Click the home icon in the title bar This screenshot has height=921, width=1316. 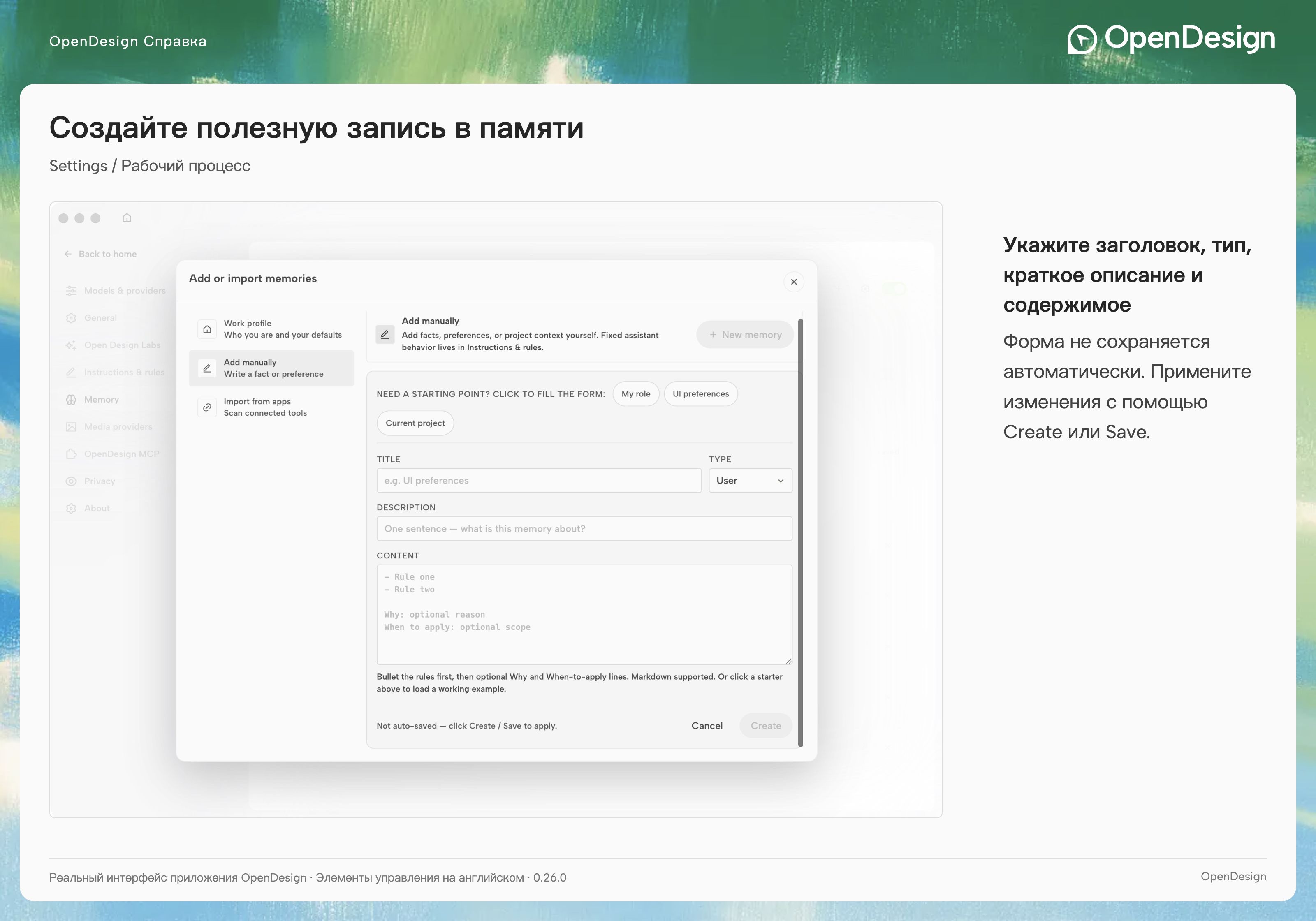click(127, 218)
